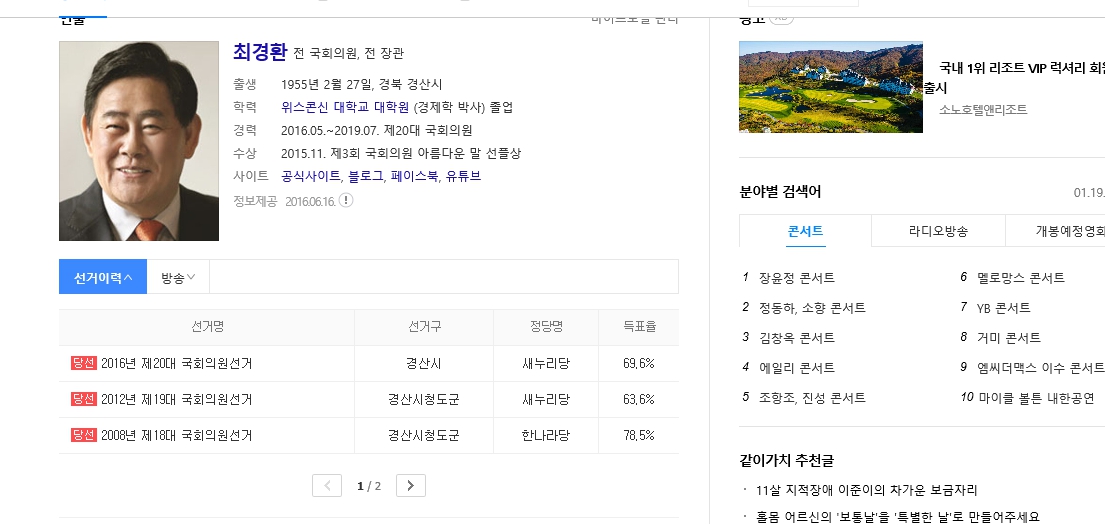1105x525 pixels.
Task: Open 거미 콘서트 search term
Action: pyautogui.click(x=1008, y=338)
